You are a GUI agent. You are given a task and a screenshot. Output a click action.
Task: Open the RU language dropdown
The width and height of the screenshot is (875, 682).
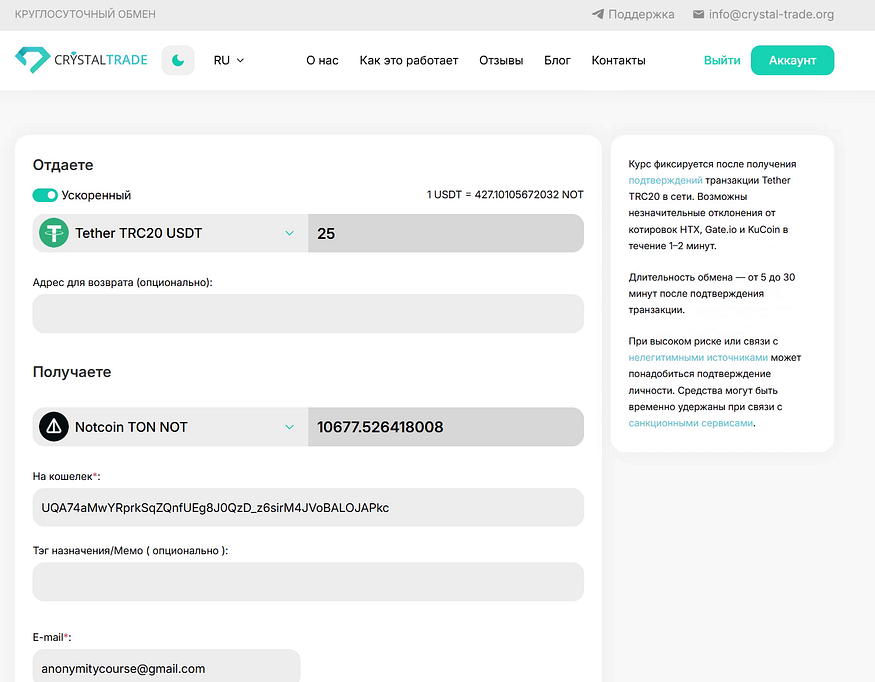coord(229,60)
